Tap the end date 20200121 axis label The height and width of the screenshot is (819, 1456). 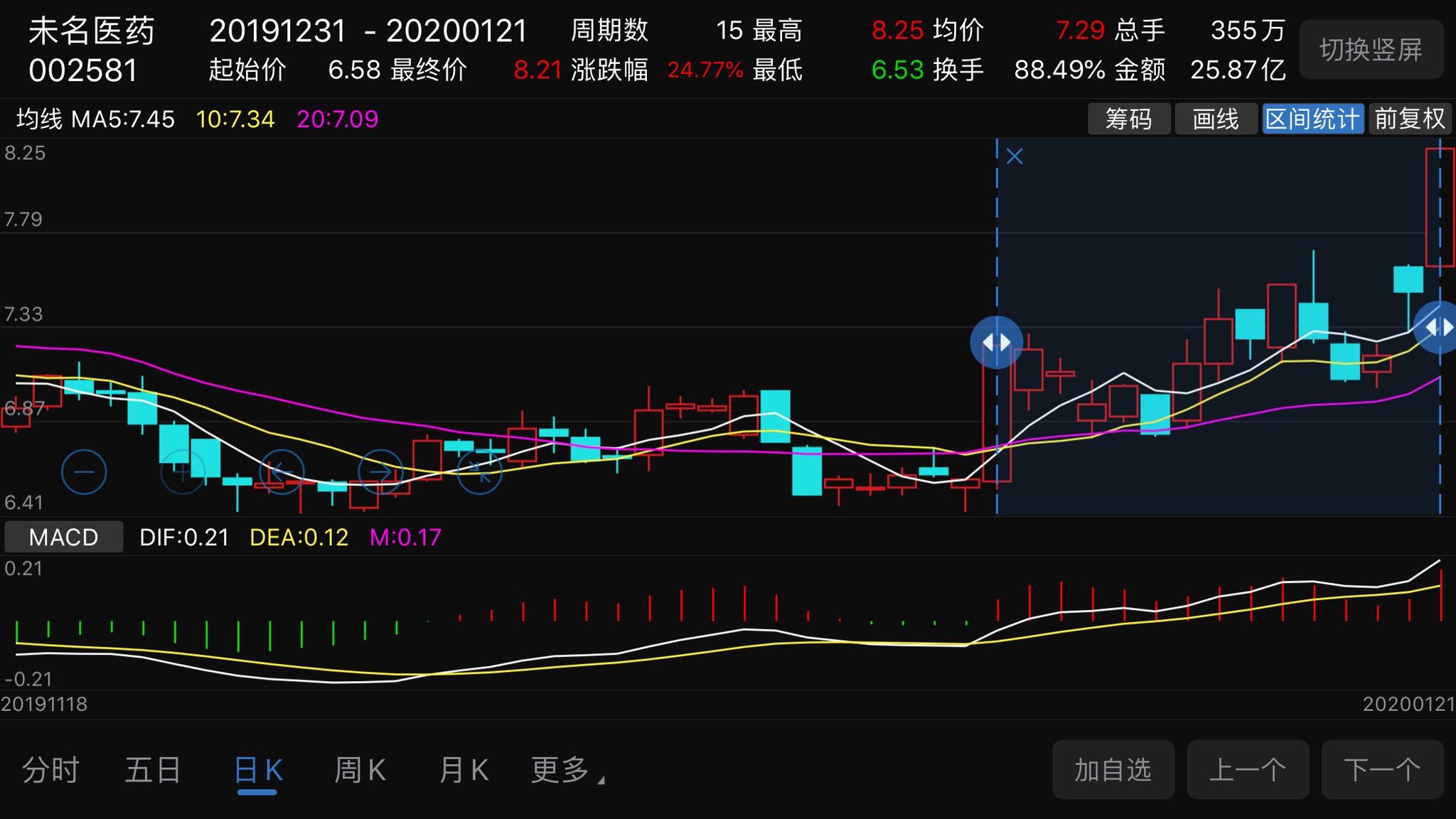tap(1409, 704)
